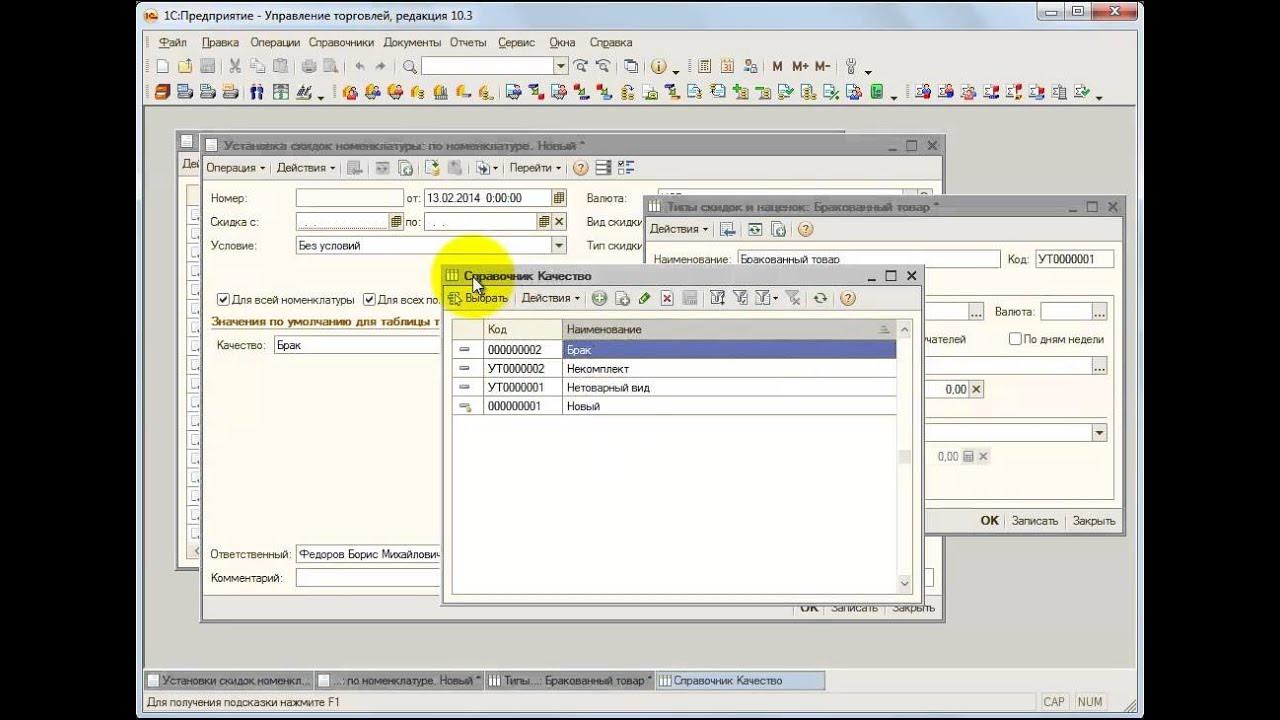Clear the Скидка по date with X button

click(559, 221)
